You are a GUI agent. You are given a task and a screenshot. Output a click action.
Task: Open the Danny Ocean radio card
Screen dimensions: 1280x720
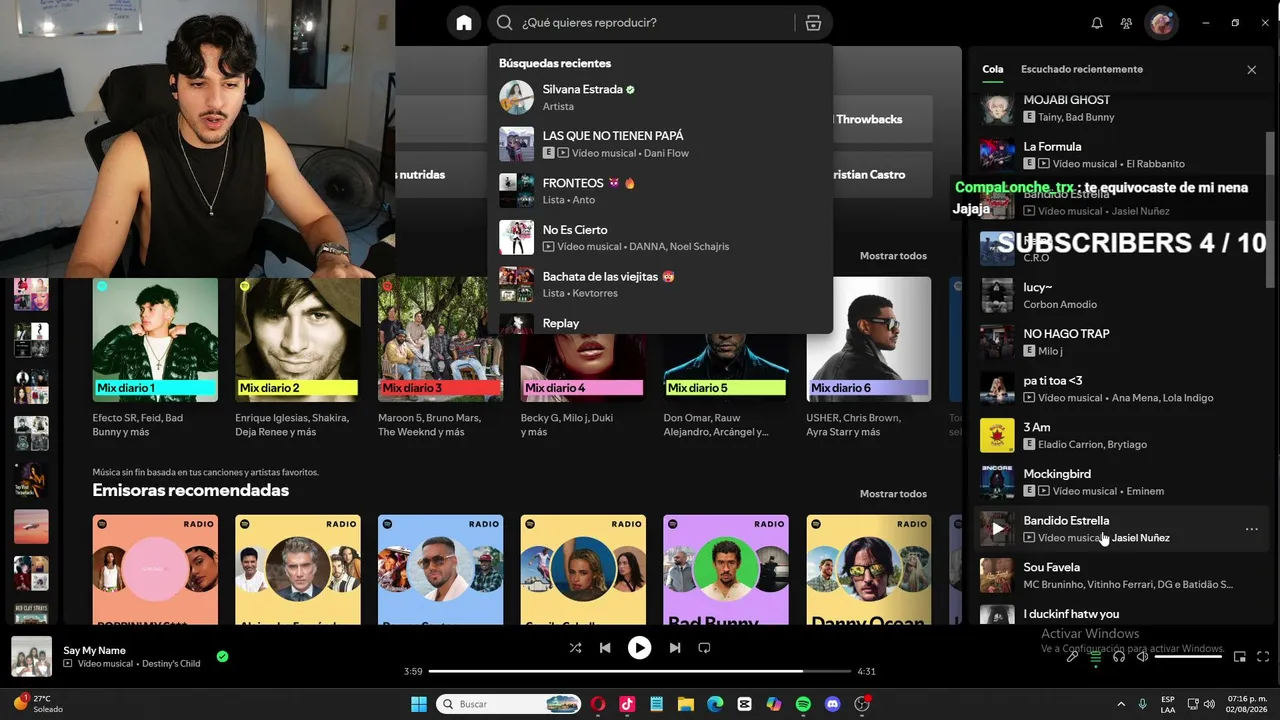pos(869,570)
